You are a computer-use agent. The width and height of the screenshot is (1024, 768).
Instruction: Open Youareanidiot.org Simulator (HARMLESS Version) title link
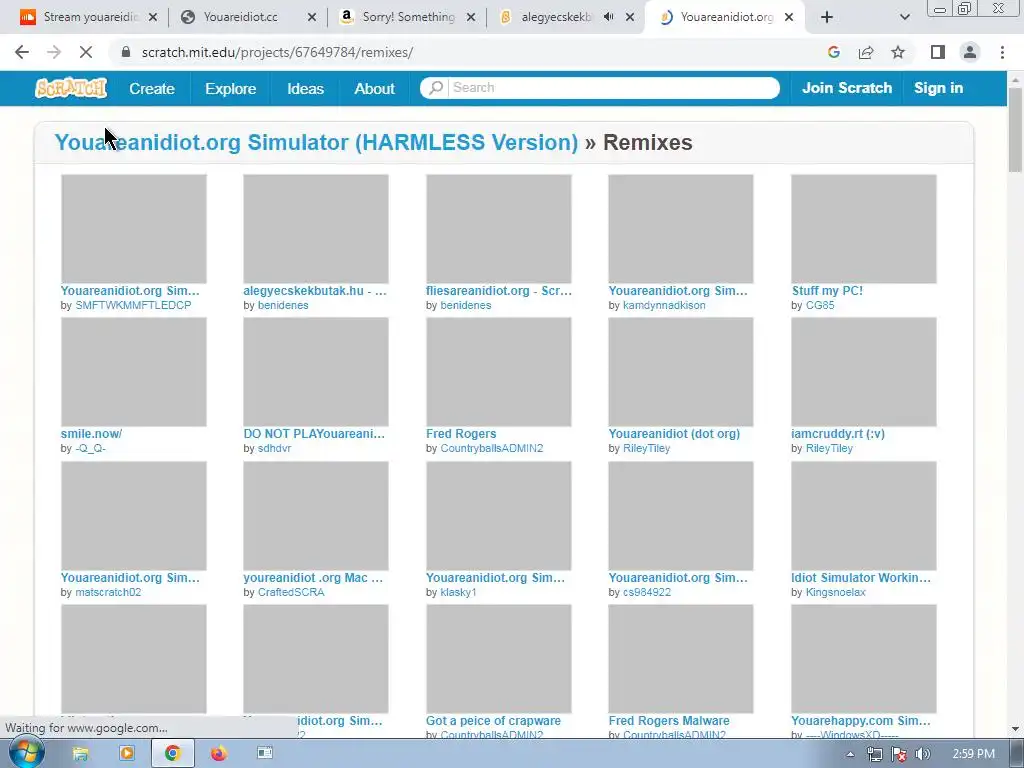click(316, 142)
